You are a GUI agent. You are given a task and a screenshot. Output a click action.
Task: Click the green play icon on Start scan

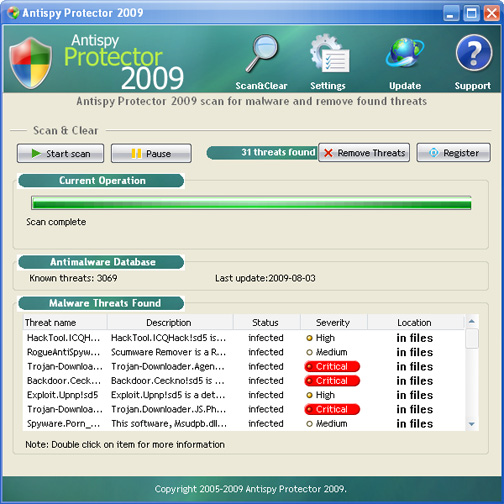point(36,153)
